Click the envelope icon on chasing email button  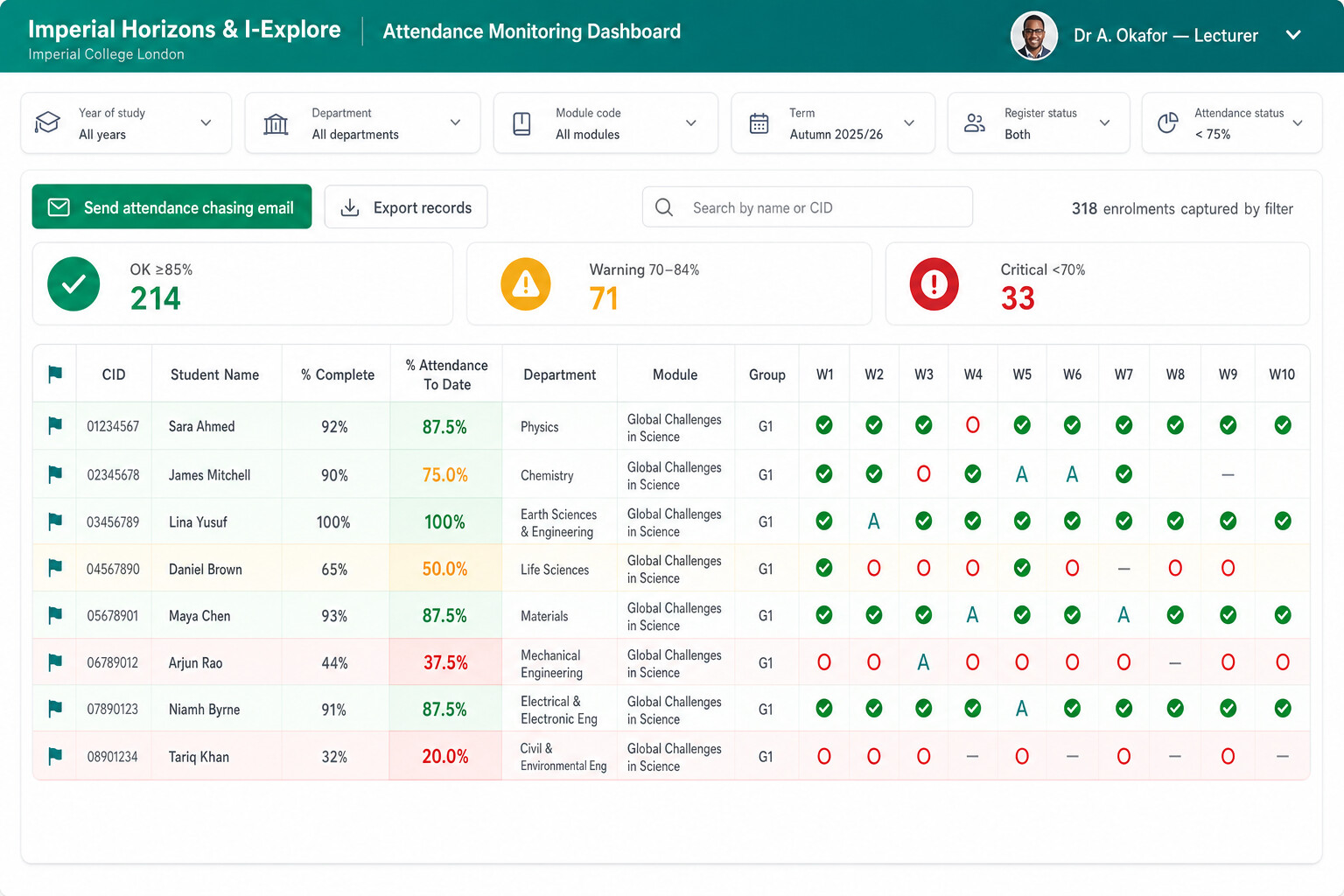[x=59, y=207]
